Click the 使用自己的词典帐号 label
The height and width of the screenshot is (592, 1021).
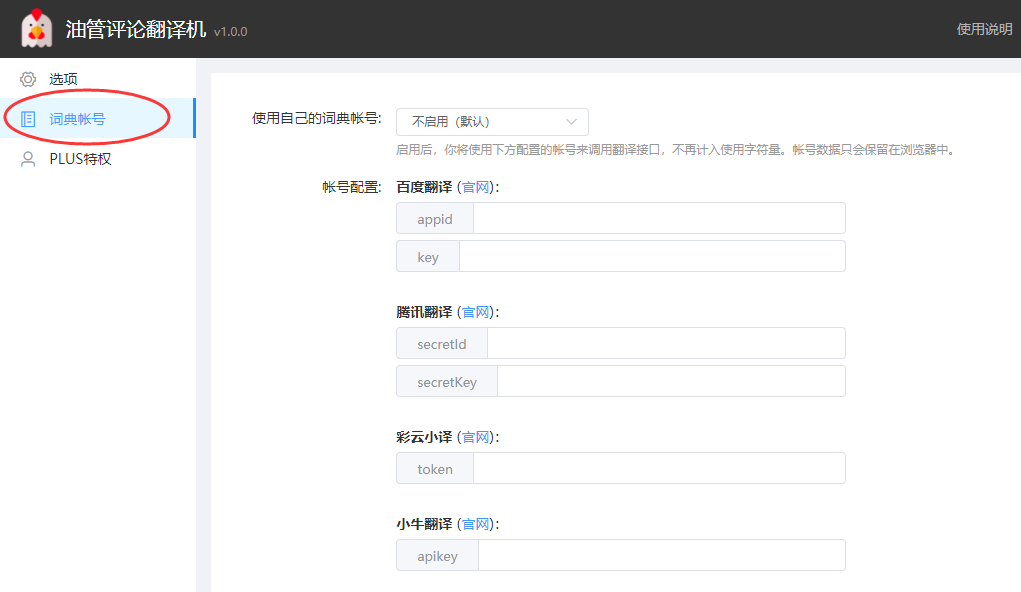pyautogui.click(x=317, y=119)
